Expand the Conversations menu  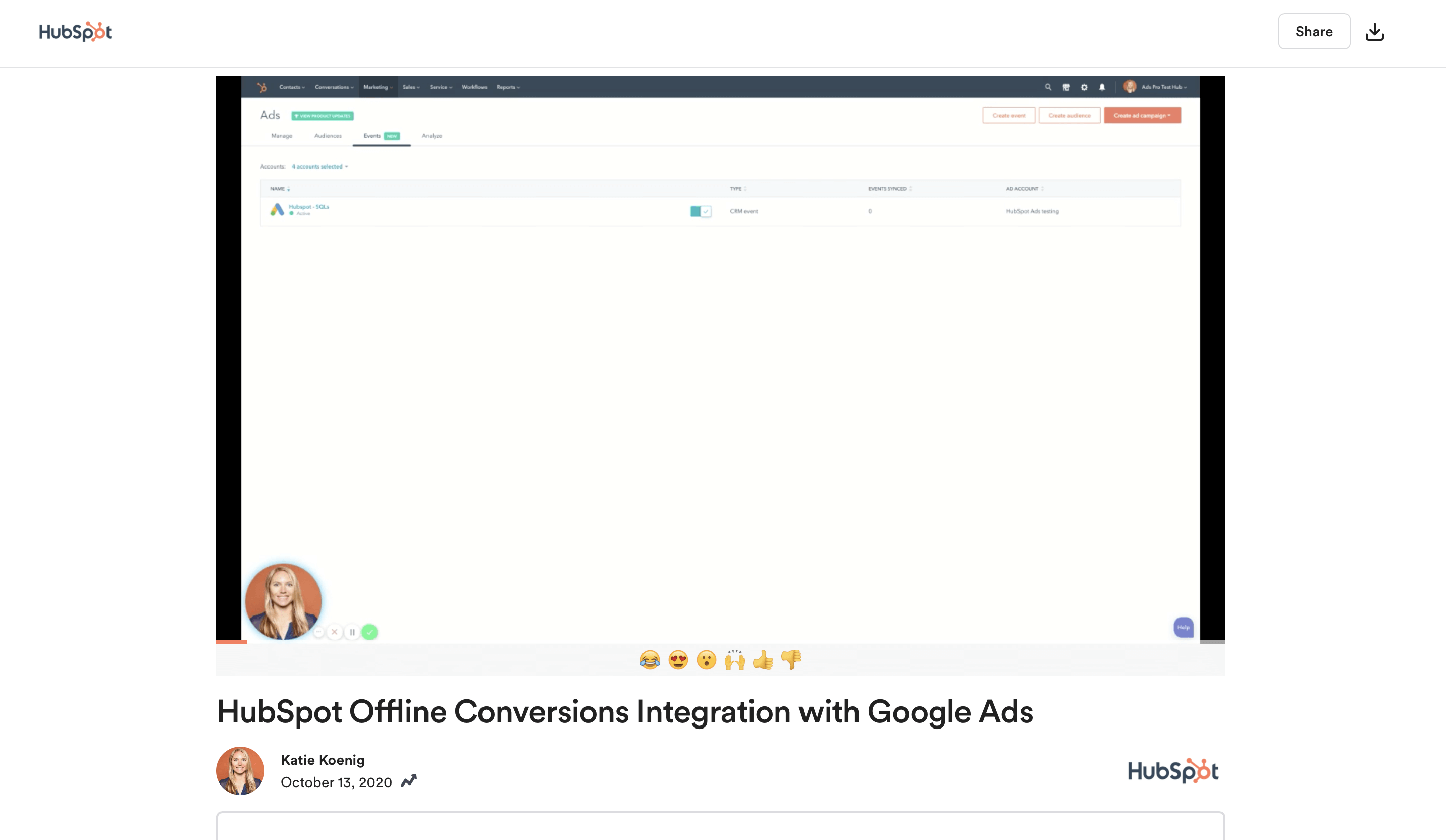click(335, 87)
